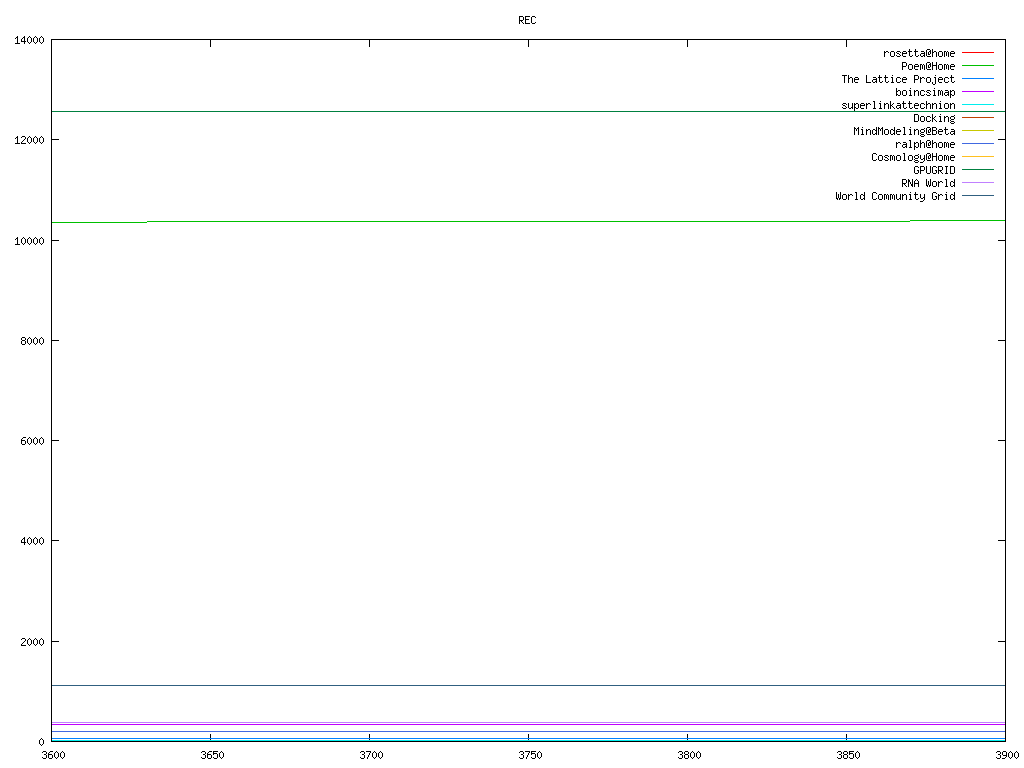Click the y-axis label 12000
The width and height of the screenshot is (1024, 768).
(29, 140)
